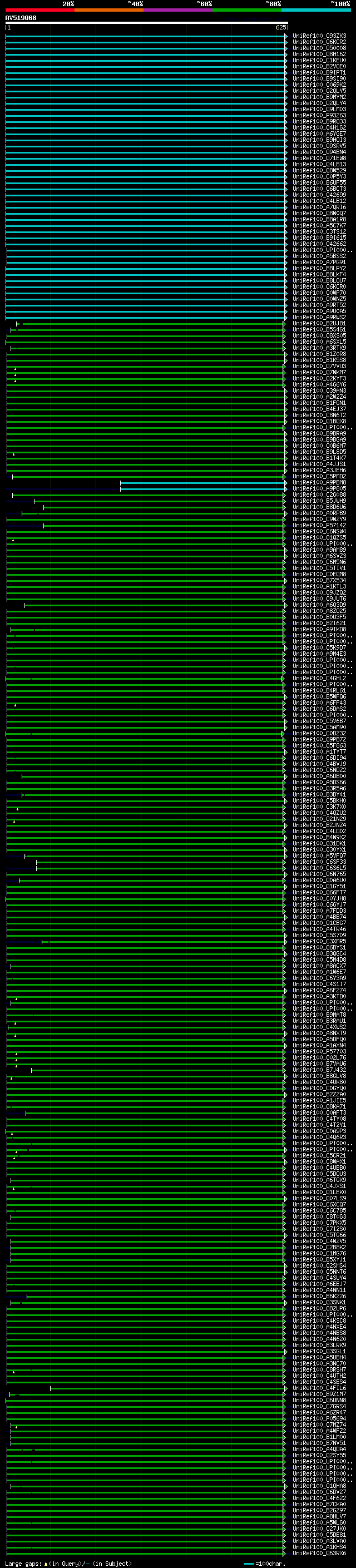Click the arrowhead at end of UniRef100_B1Z0R8 bar
This screenshot has width=356, height=1568.
(x=285, y=354)
